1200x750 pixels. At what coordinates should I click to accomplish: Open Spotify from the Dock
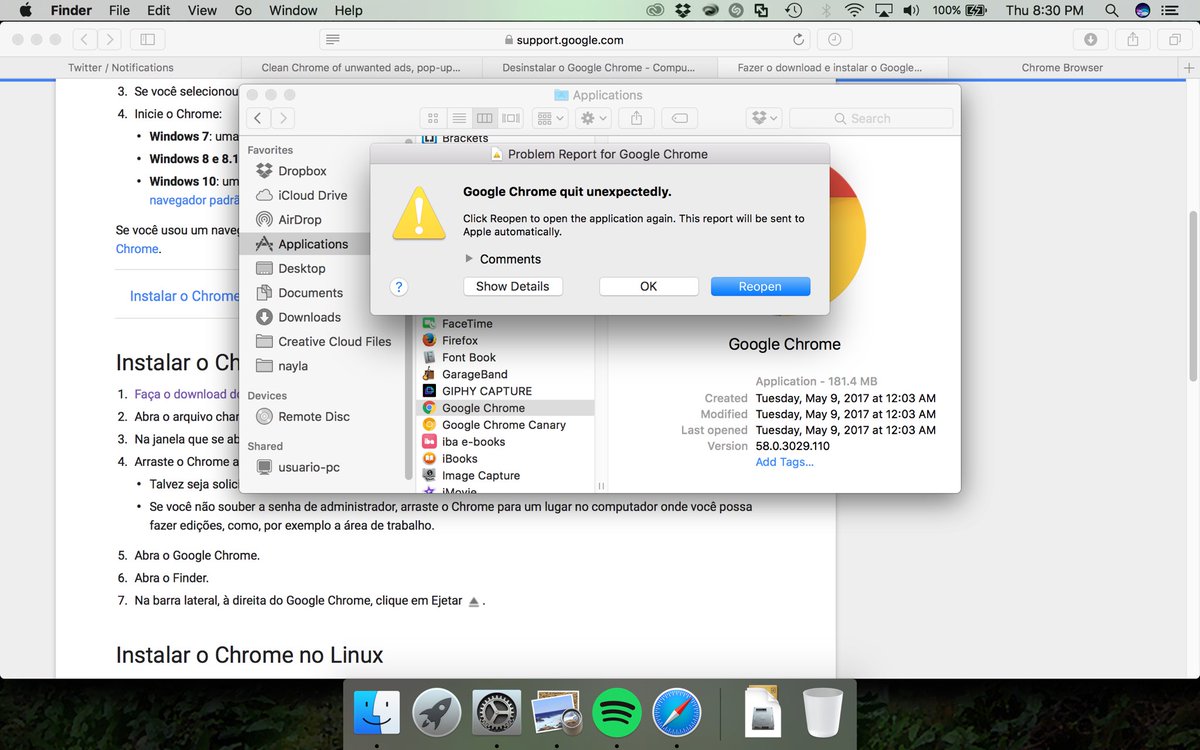617,712
